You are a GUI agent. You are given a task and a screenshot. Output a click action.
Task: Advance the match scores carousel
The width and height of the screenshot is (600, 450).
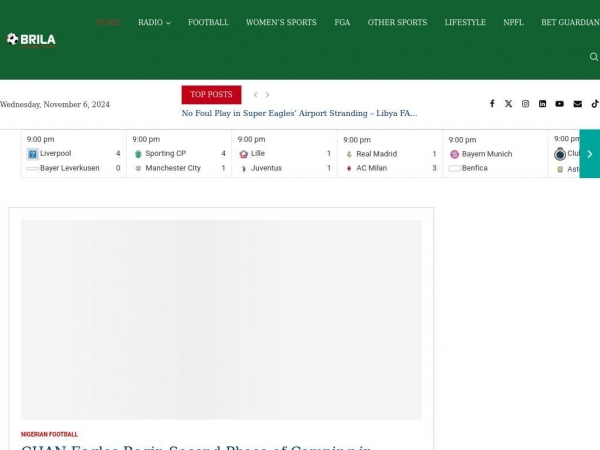coord(590,154)
